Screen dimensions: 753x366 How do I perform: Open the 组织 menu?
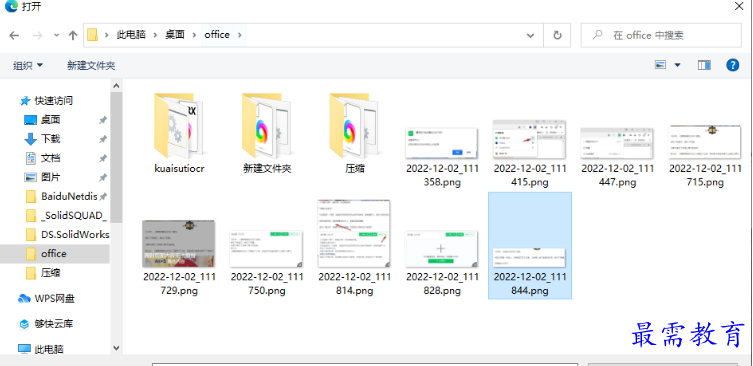click(x=28, y=65)
